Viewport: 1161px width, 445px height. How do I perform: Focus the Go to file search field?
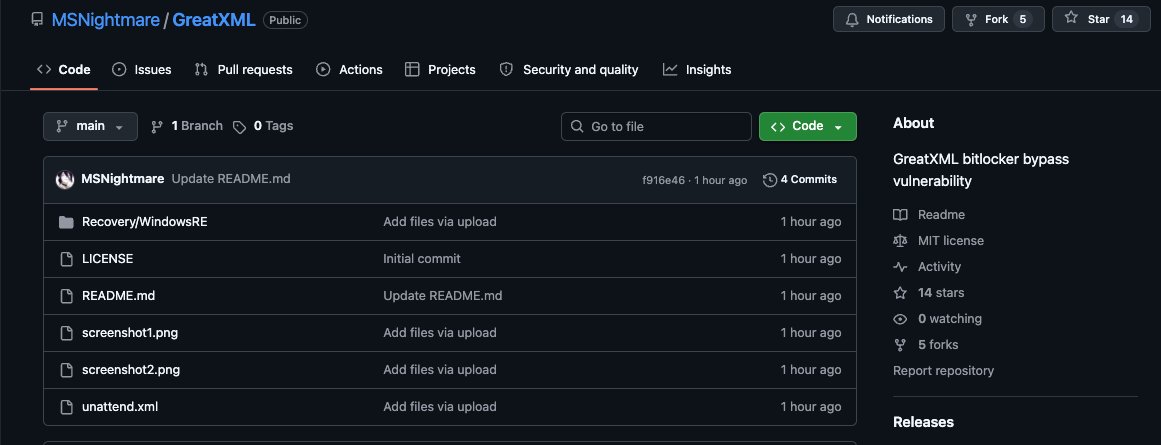pos(656,127)
